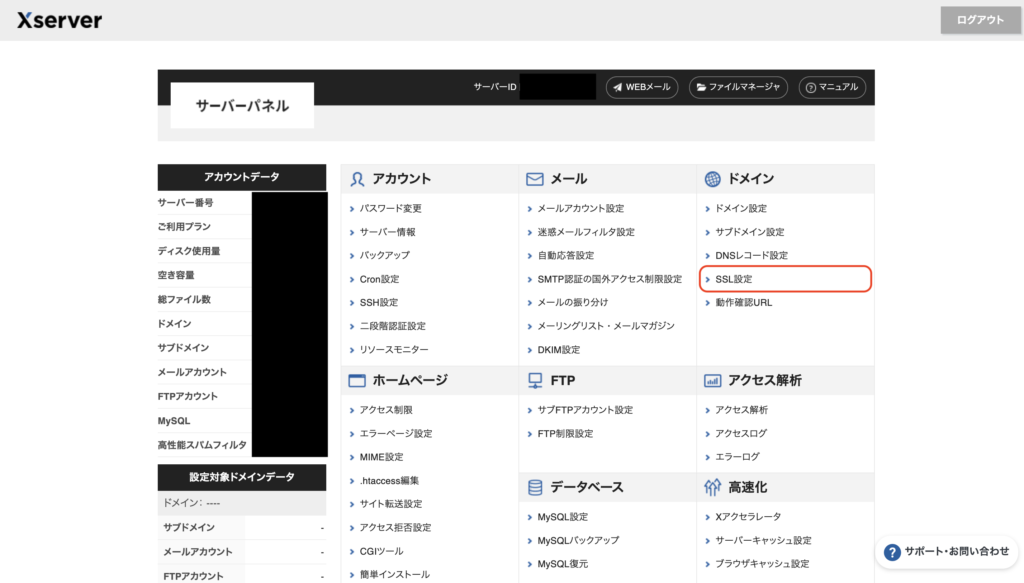Screen dimensions: 1024x583
Task: Open Cron設定 link
Action: tap(379, 279)
